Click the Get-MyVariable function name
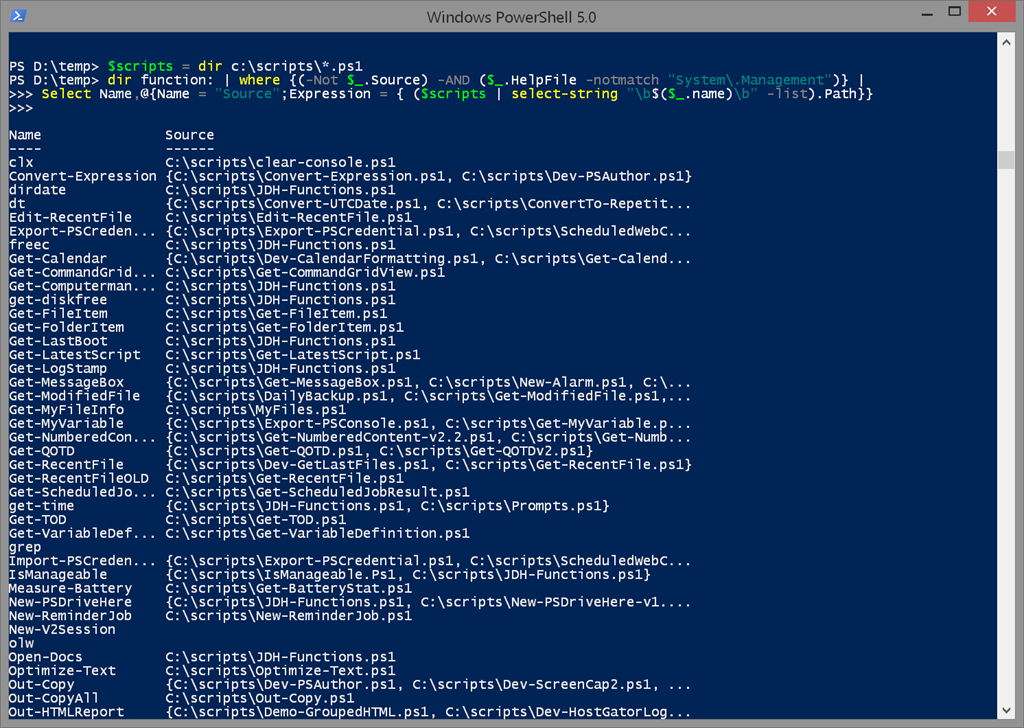The width and height of the screenshot is (1024, 728). pos(67,424)
